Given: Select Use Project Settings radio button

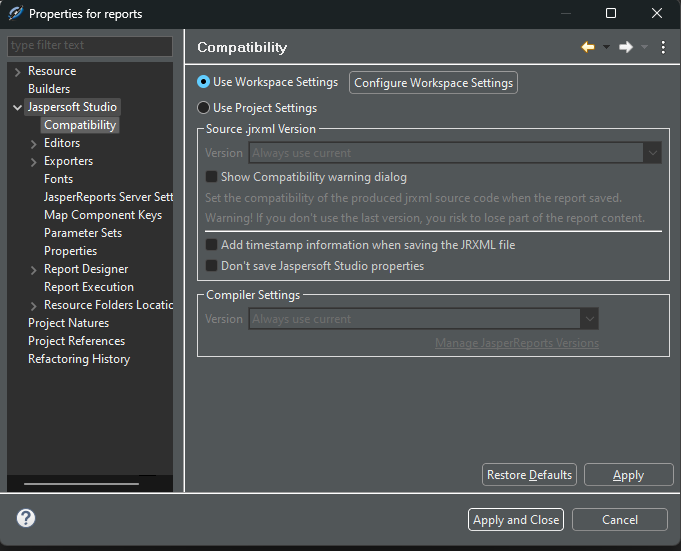Looking at the screenshot, I should 203,108.
